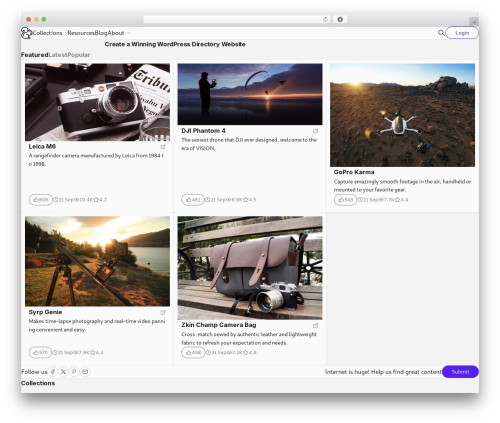
Task: Open external link icon for DJI Phantom 4
Action: pyautogui.click(x=315, y=131)
